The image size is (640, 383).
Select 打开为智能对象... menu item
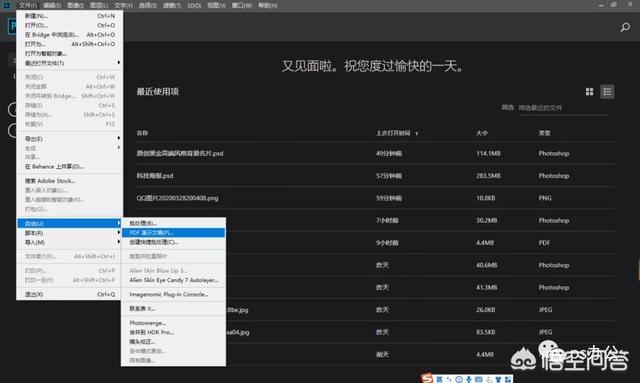click(70, 53)
